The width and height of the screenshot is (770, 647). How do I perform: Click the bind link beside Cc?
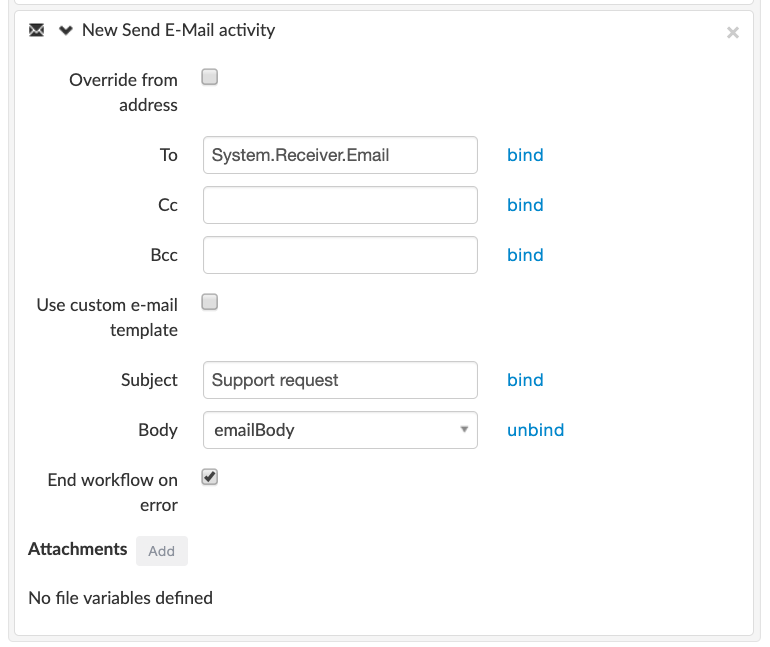point(525,205)
